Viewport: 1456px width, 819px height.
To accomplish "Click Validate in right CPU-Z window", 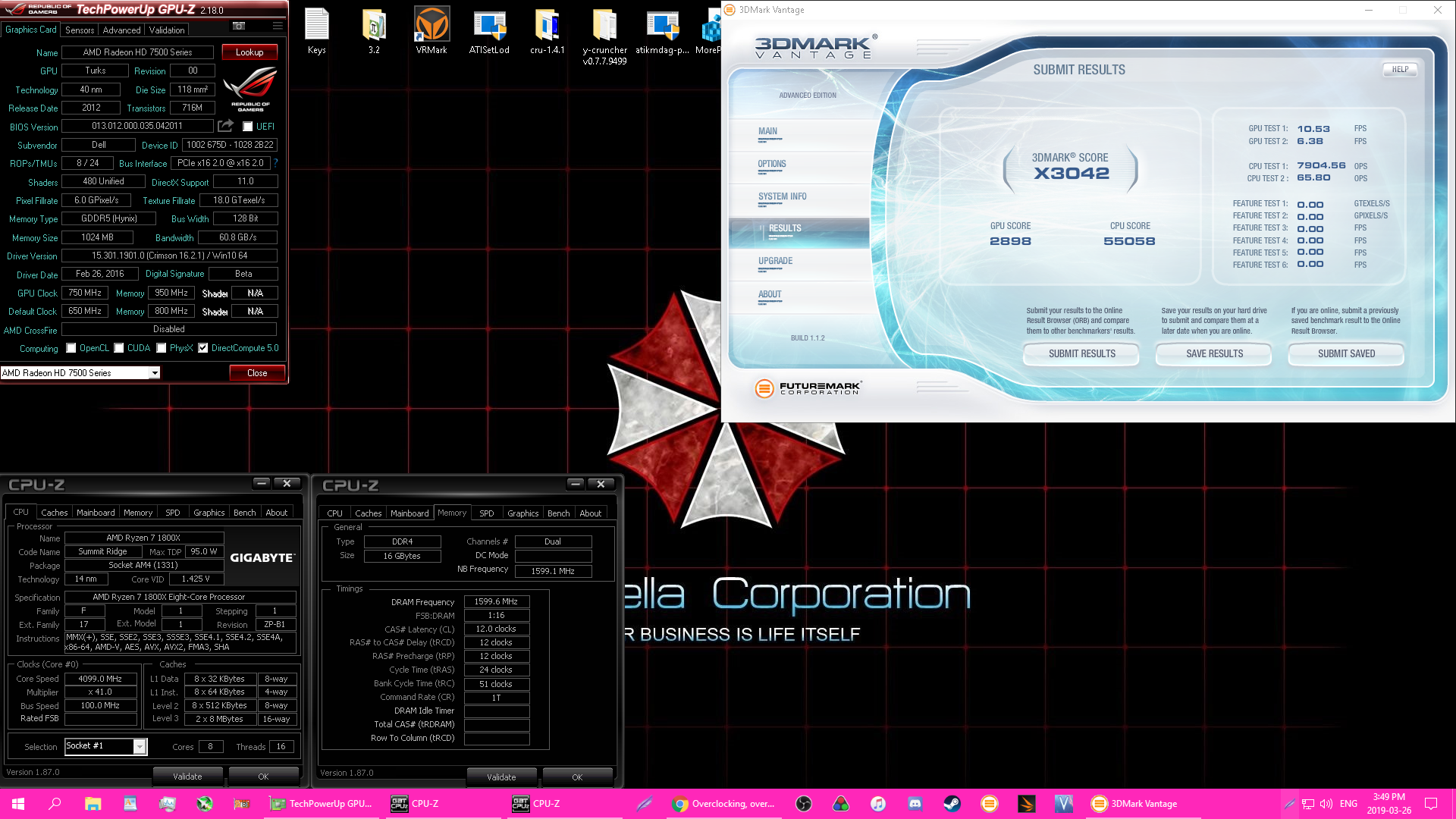I will pyautogui.click(x=501, y=777).
